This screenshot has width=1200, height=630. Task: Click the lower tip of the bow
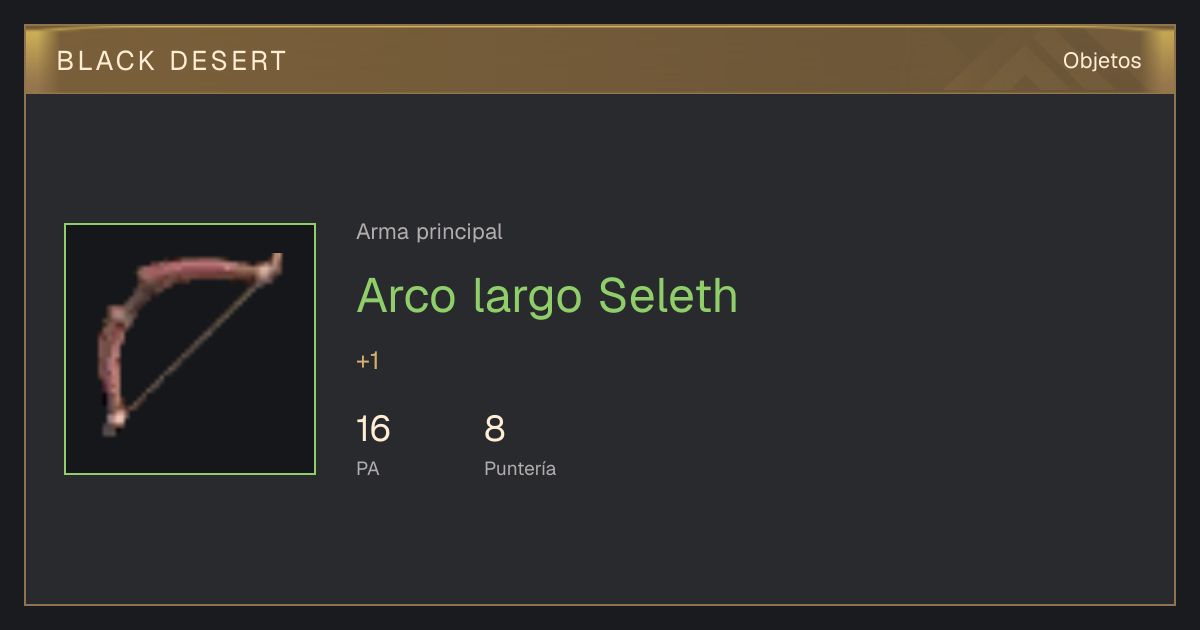click(x=113, y=421)
